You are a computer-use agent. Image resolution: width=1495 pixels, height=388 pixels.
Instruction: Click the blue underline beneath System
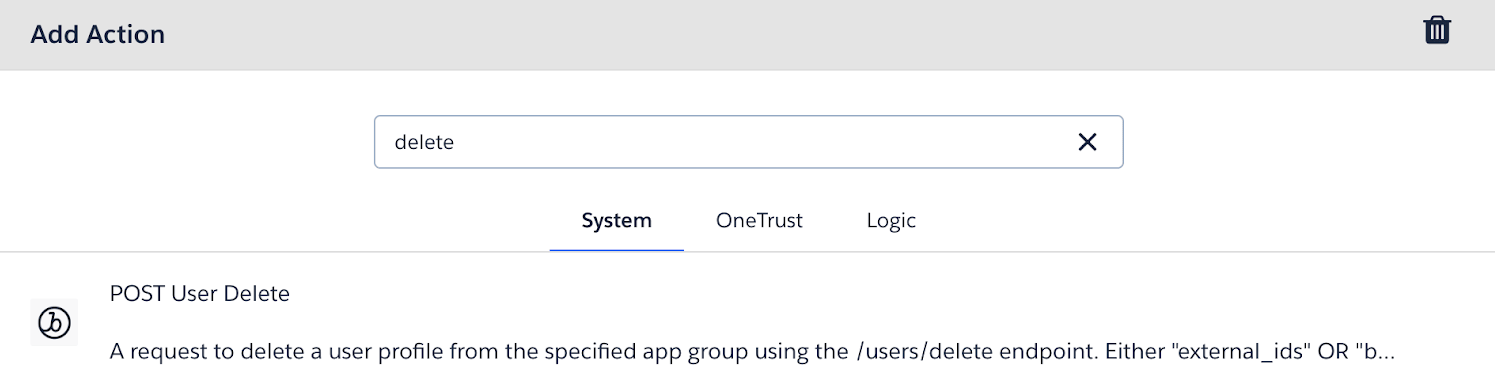[x=616, y=250]
